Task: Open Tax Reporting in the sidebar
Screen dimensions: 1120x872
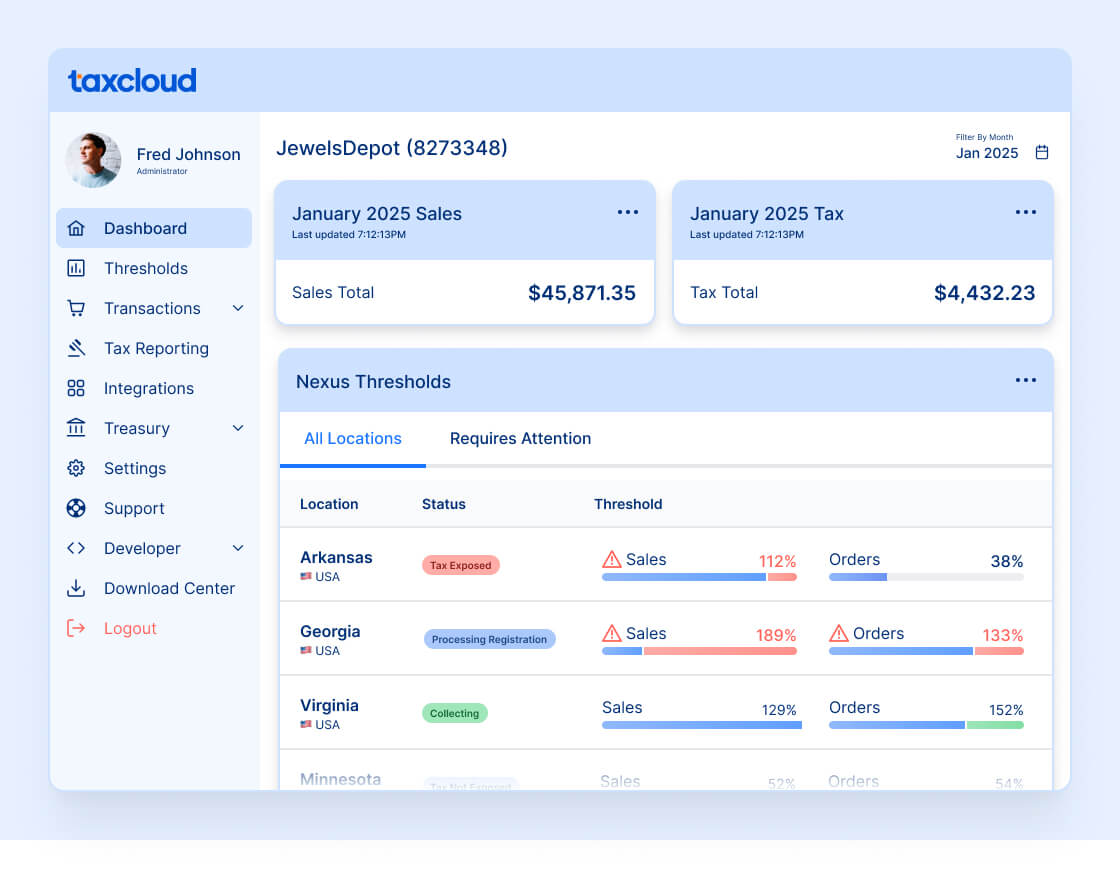Action: pos(154,349)
